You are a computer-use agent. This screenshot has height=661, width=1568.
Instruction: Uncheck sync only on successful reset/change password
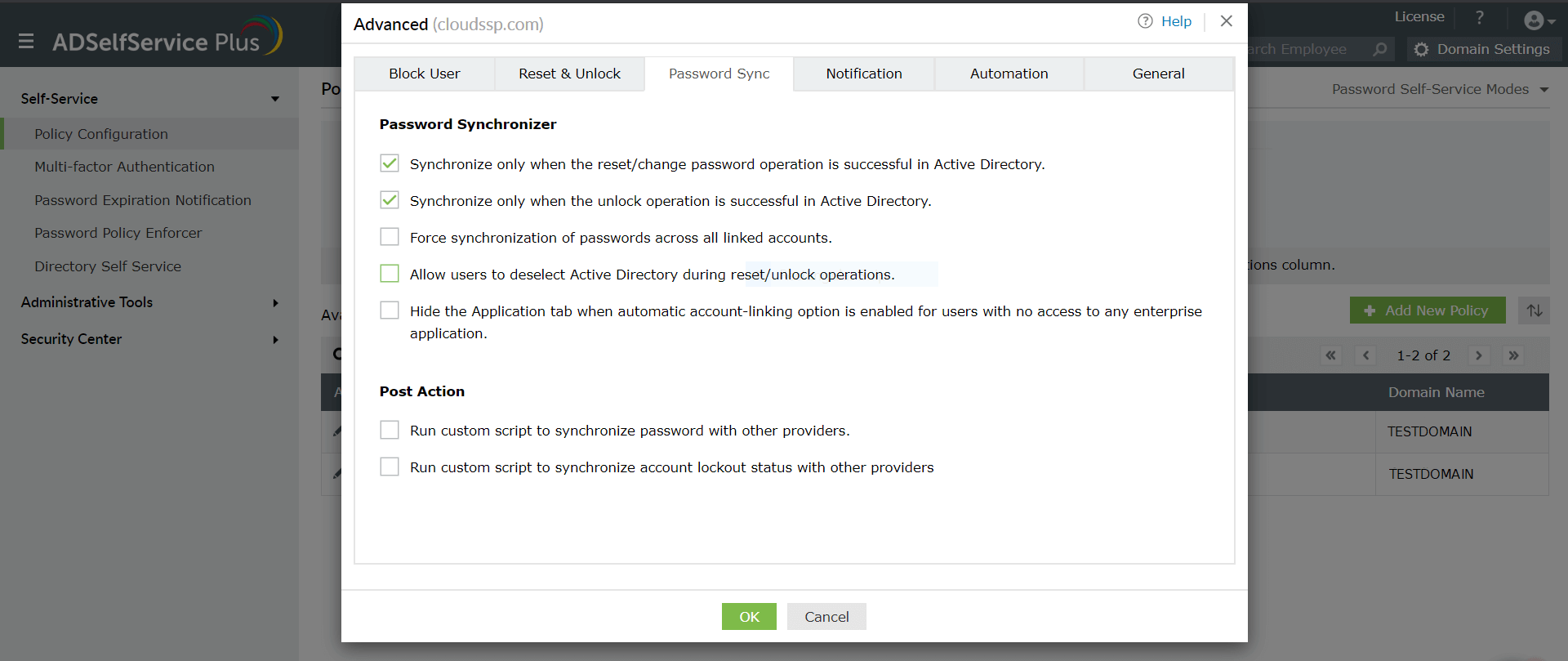tap(390, 163)
